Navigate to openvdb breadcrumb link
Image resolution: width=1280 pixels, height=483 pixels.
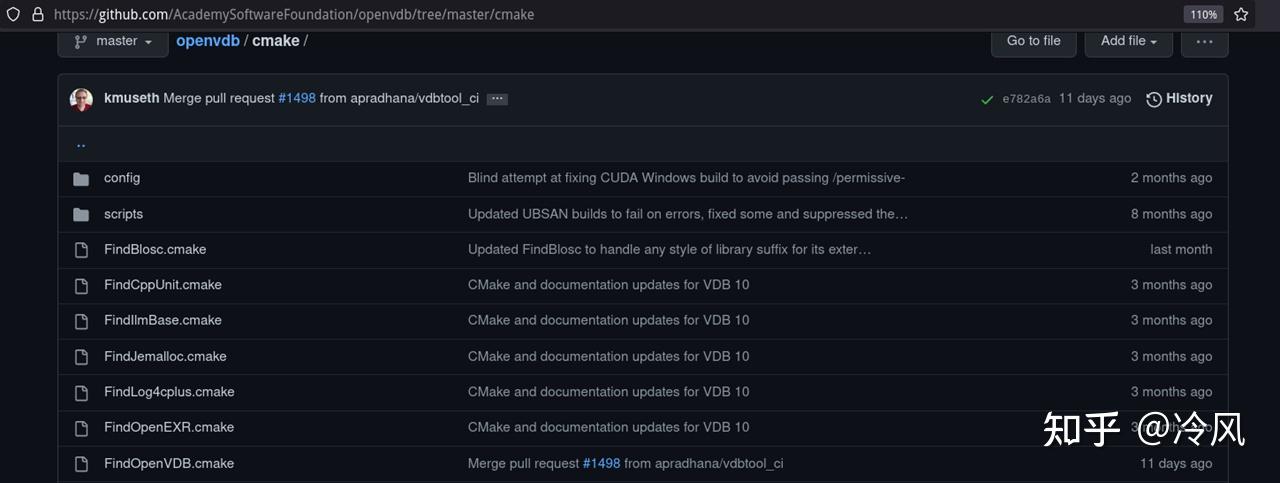[x=208, y=41]
